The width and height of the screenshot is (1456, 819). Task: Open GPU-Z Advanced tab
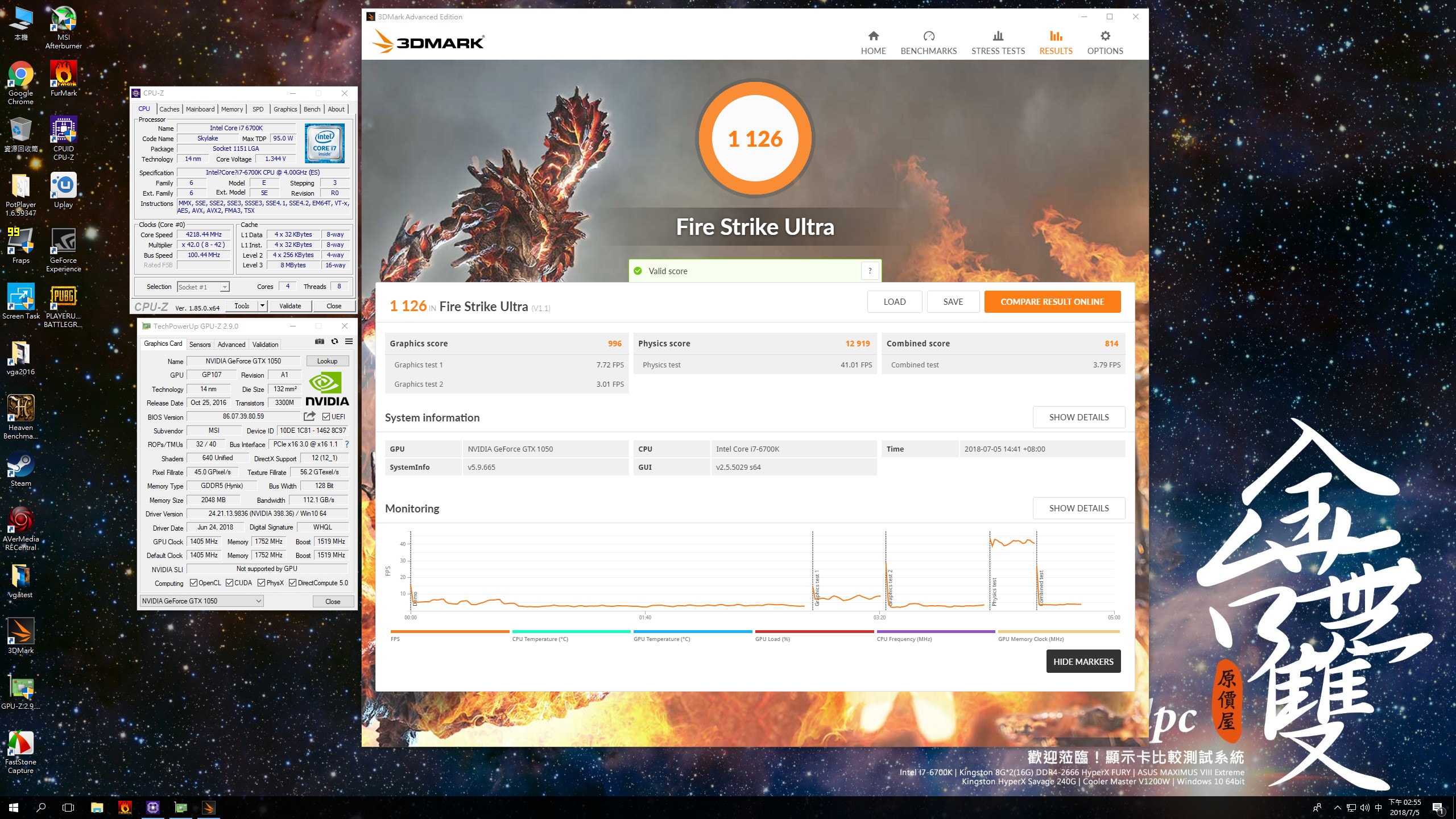pyautogui.click(x=231, y=345)
